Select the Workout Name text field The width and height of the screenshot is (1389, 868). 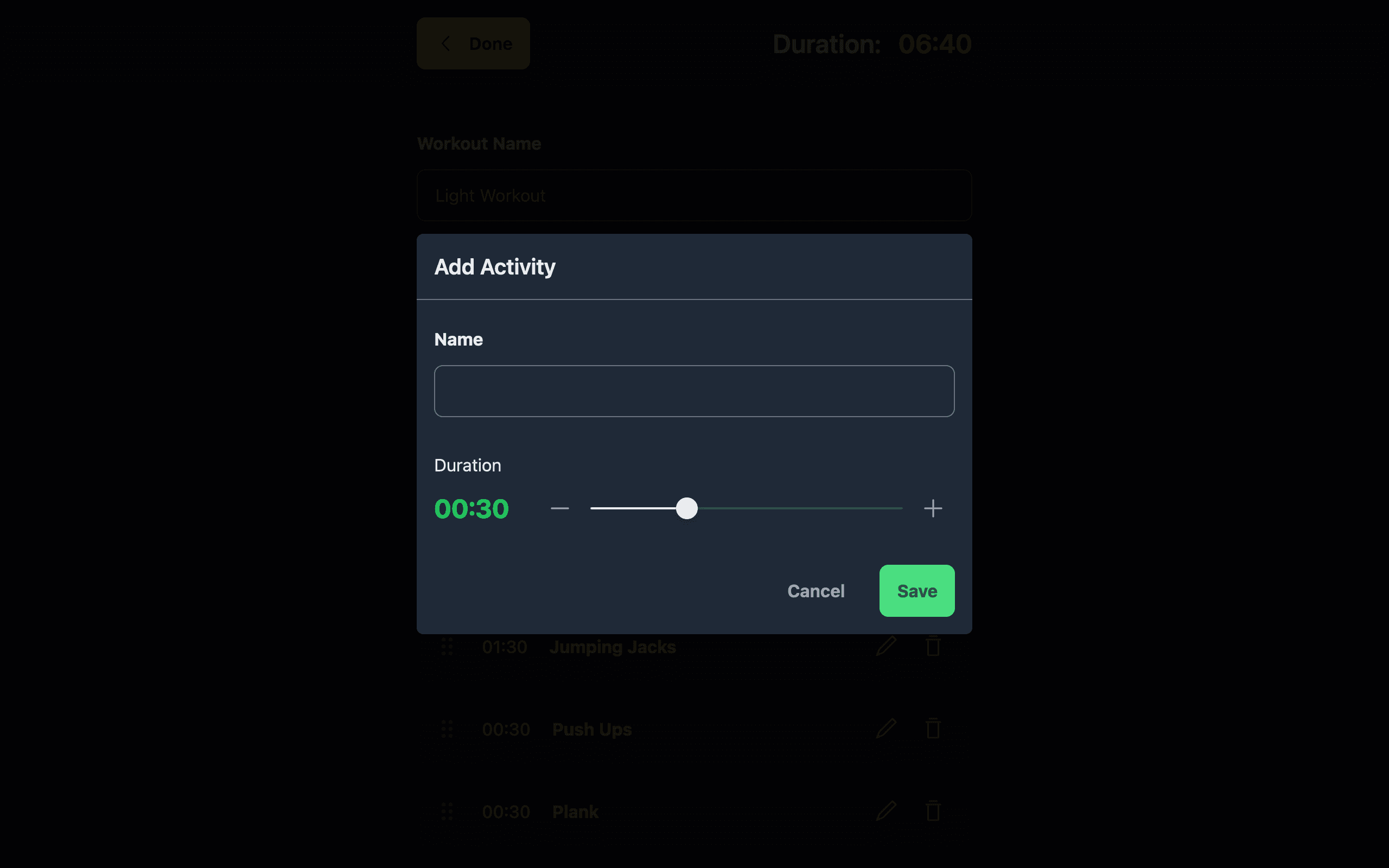pos(694,195)
